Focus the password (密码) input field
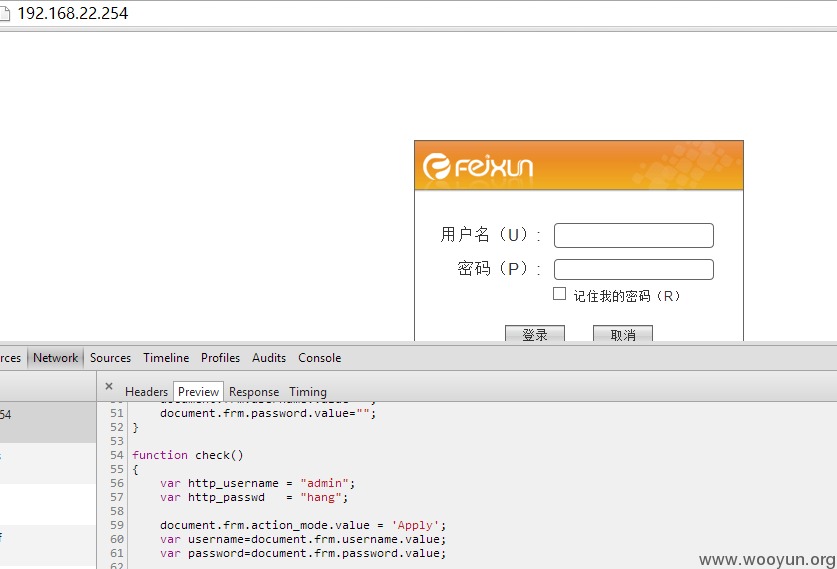The height and width of the screenshot is (569, 837). 634,270
